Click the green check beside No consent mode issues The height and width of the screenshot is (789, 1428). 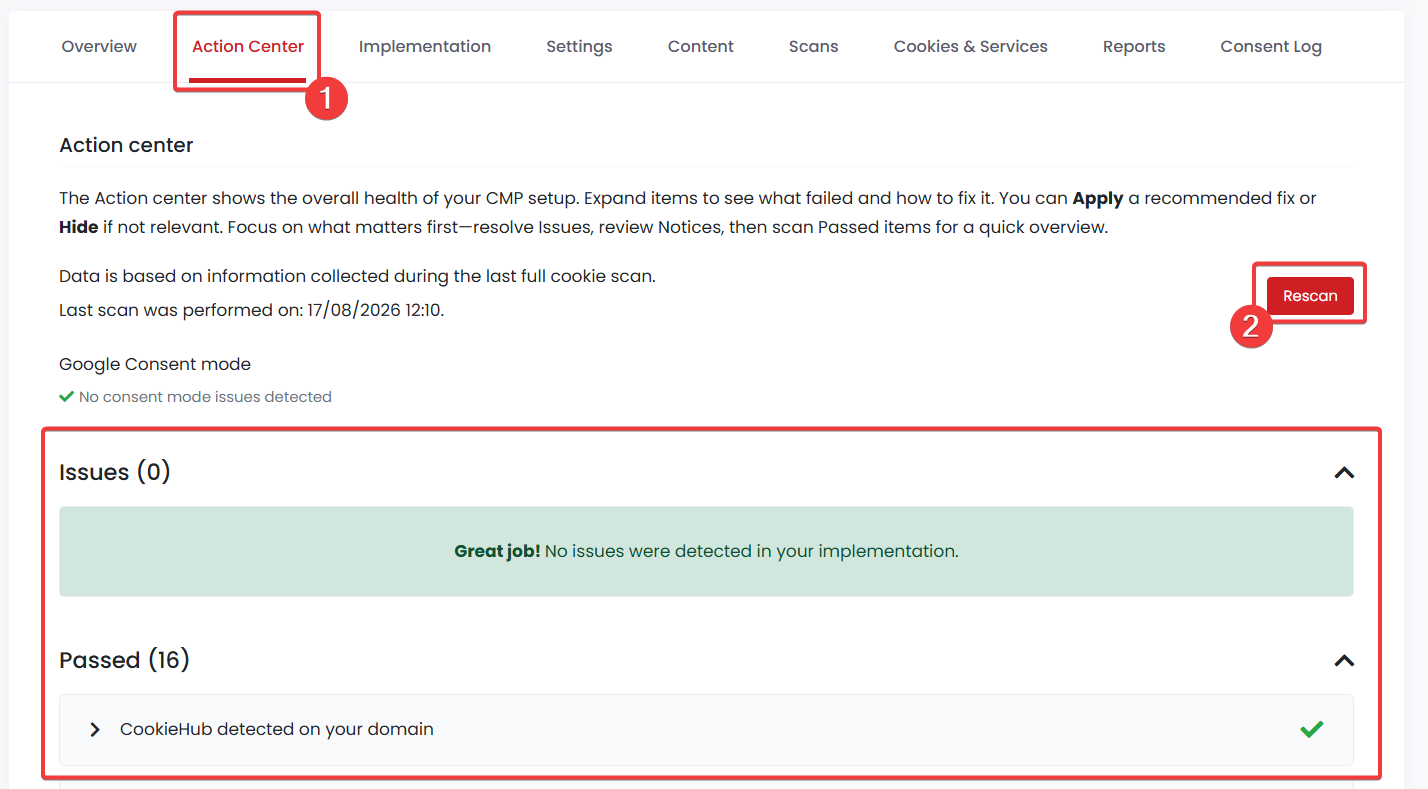(x=67, y=397)
